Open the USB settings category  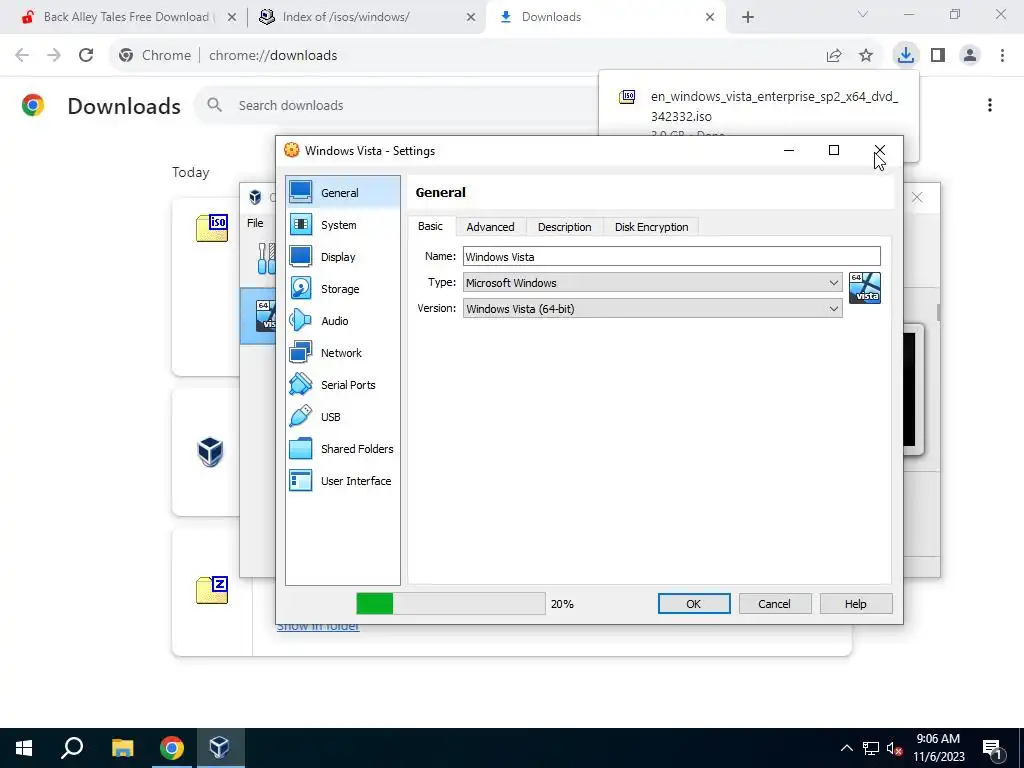[x=343, y=417]
